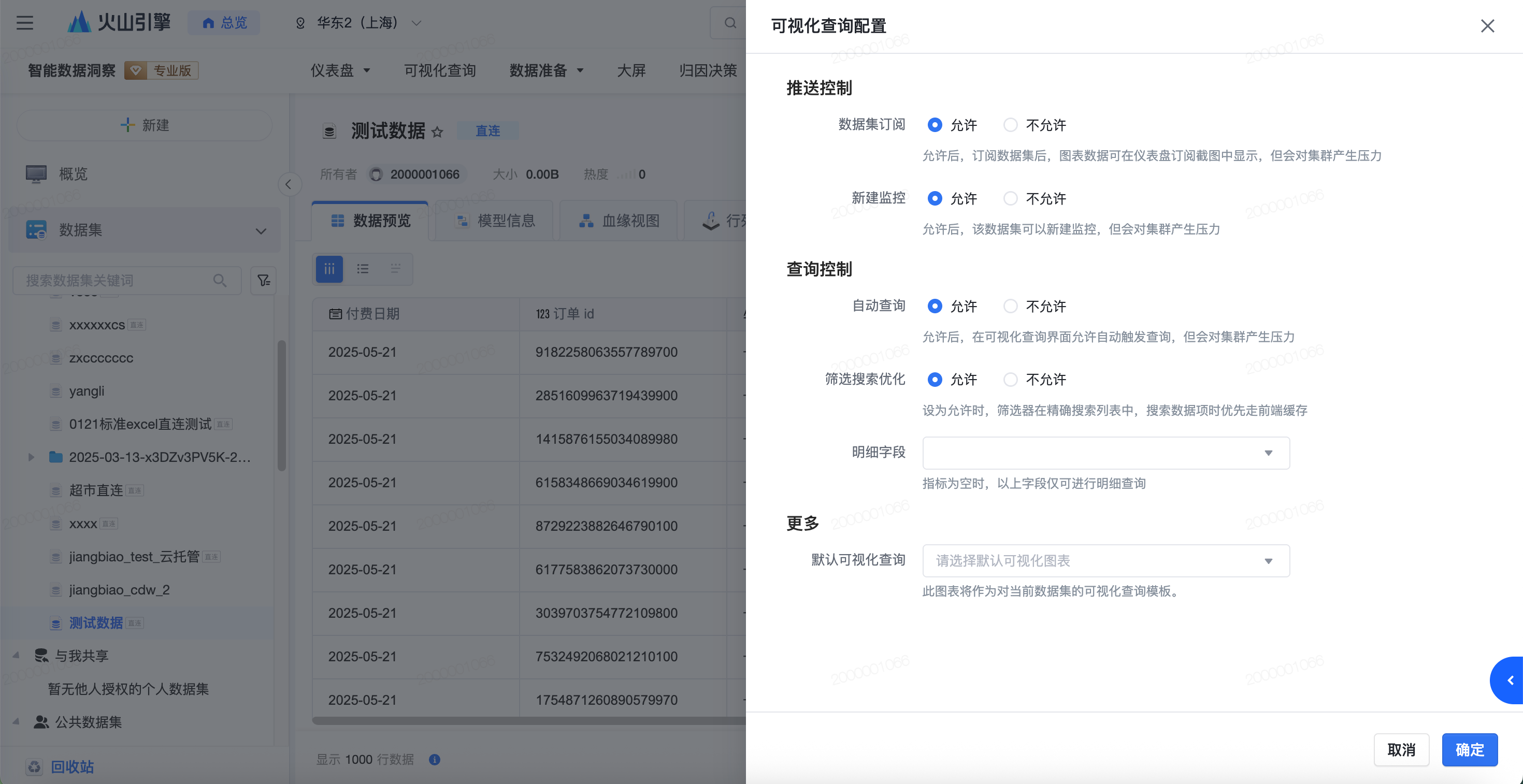The height and width of the screenshot is (784, 1523).
Task: Collapse the 数据集 sidebar section
Action: tap(261, 230)
